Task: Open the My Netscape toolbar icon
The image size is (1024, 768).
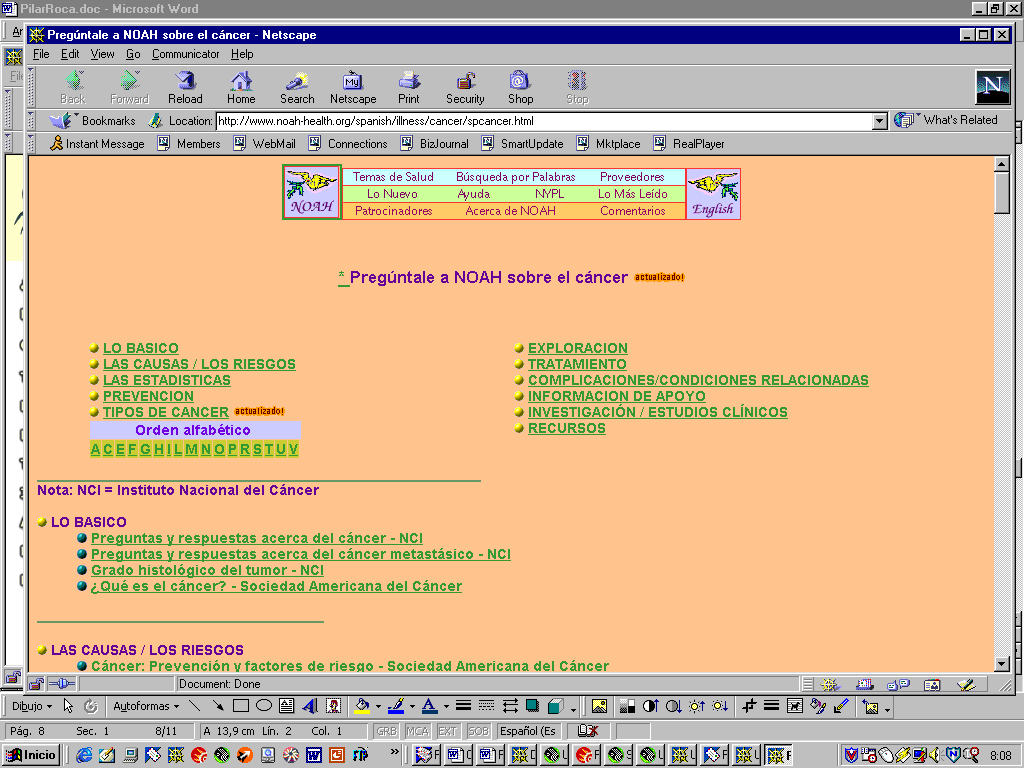Action: pos(353,87)
